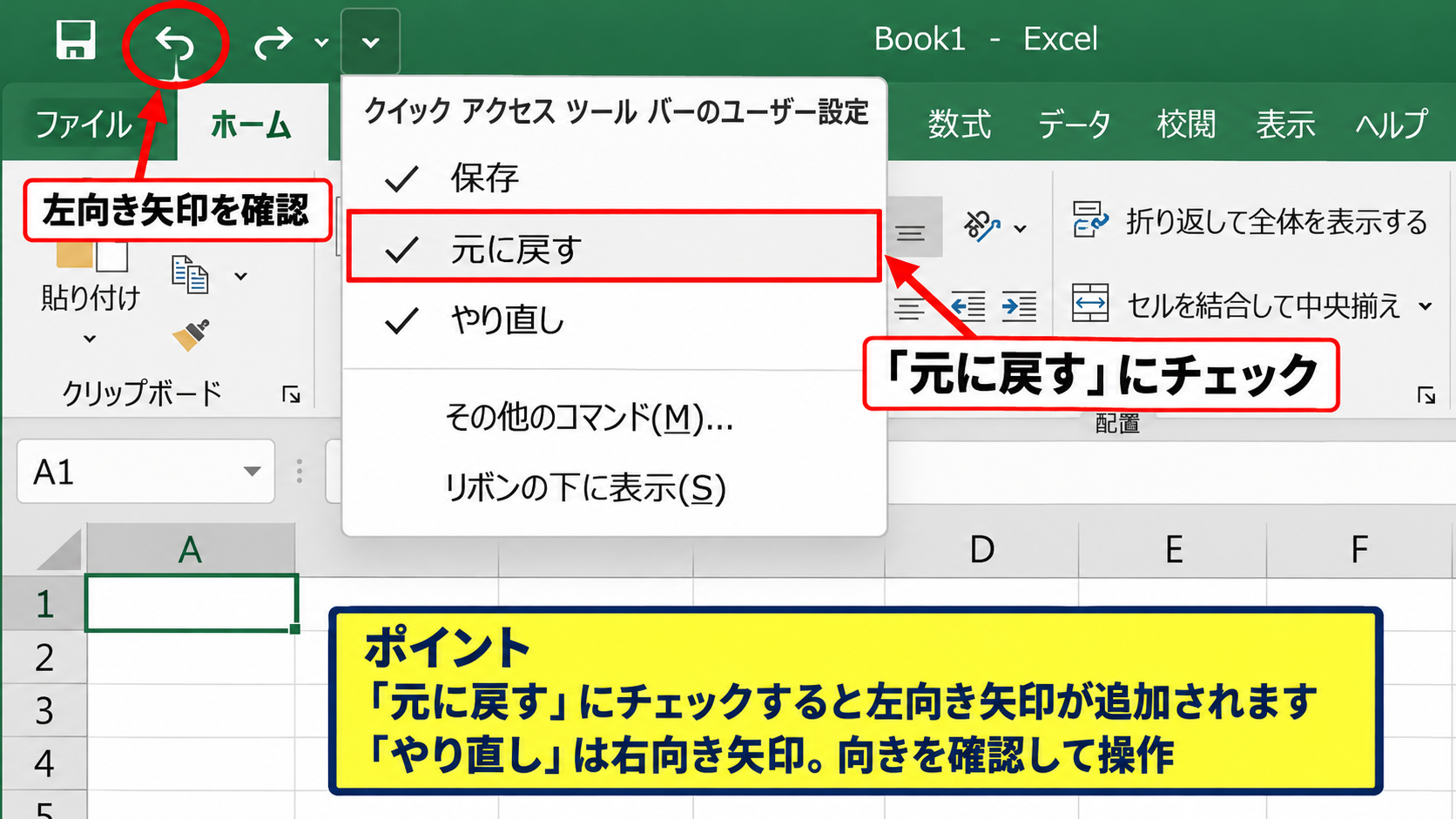Click the Format Painter brush icon
The image size is (1456, 819).
[191, 334]
